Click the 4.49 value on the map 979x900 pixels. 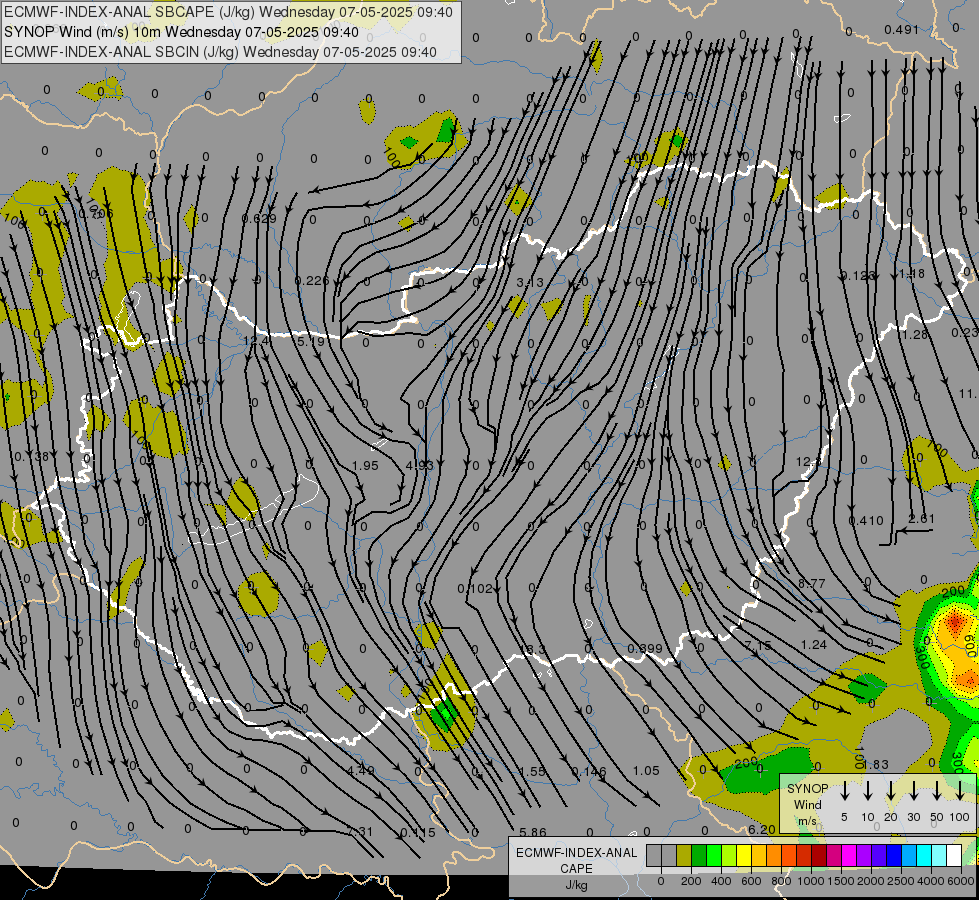[360, 770]
